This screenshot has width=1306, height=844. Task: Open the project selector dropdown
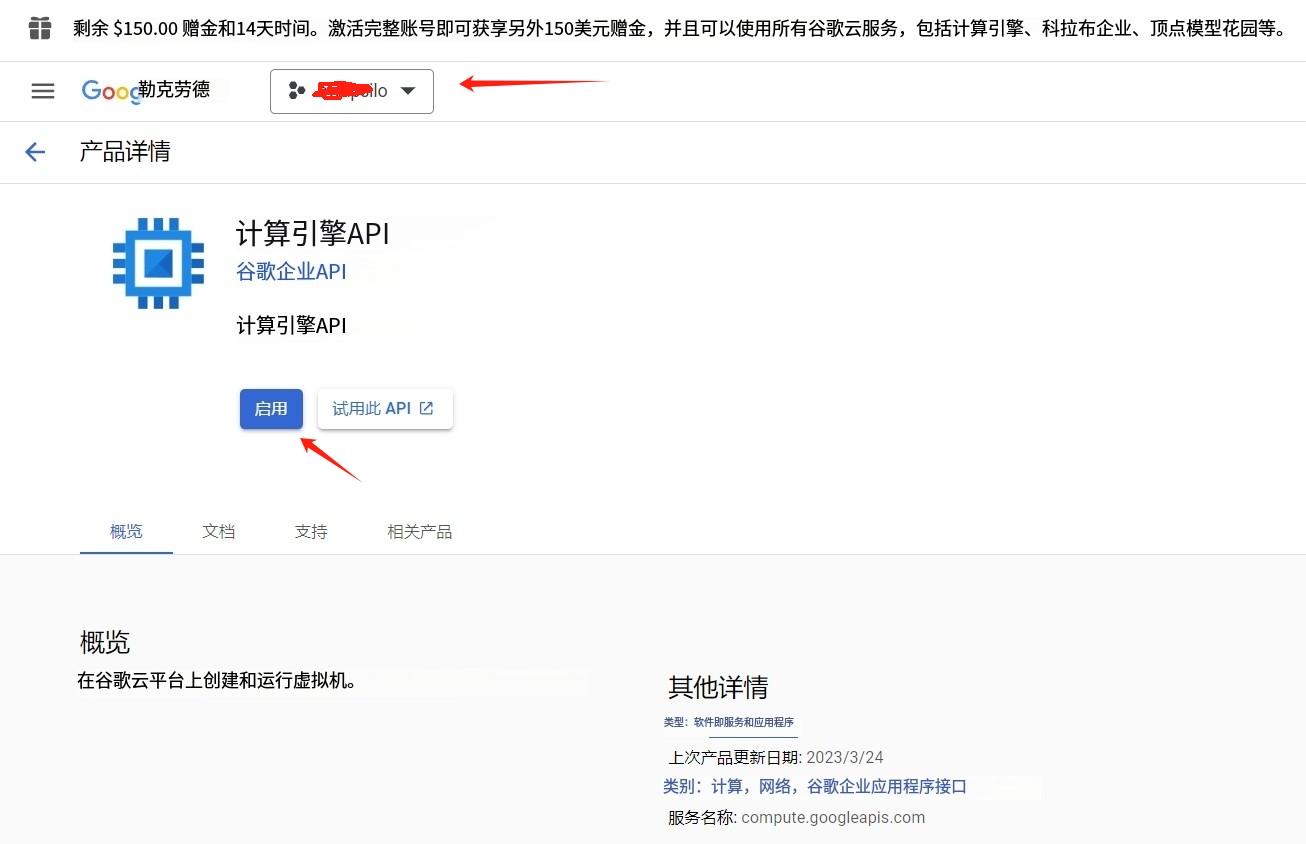(x=352, y=91)
